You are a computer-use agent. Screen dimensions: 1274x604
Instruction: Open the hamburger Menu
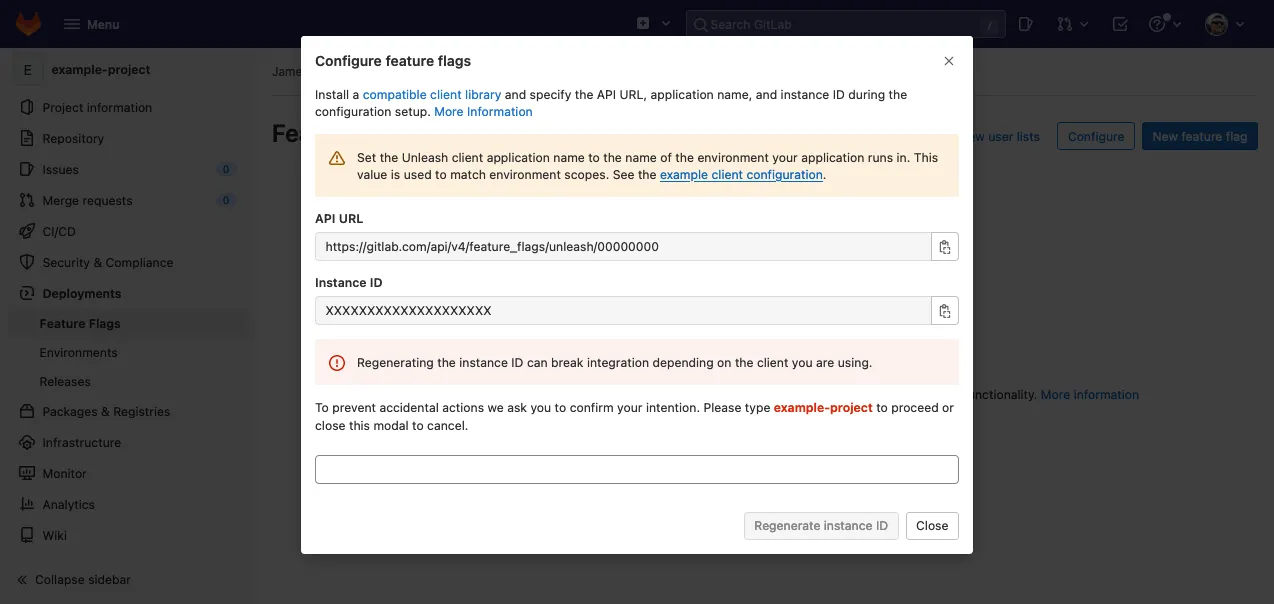pos(91,24)
